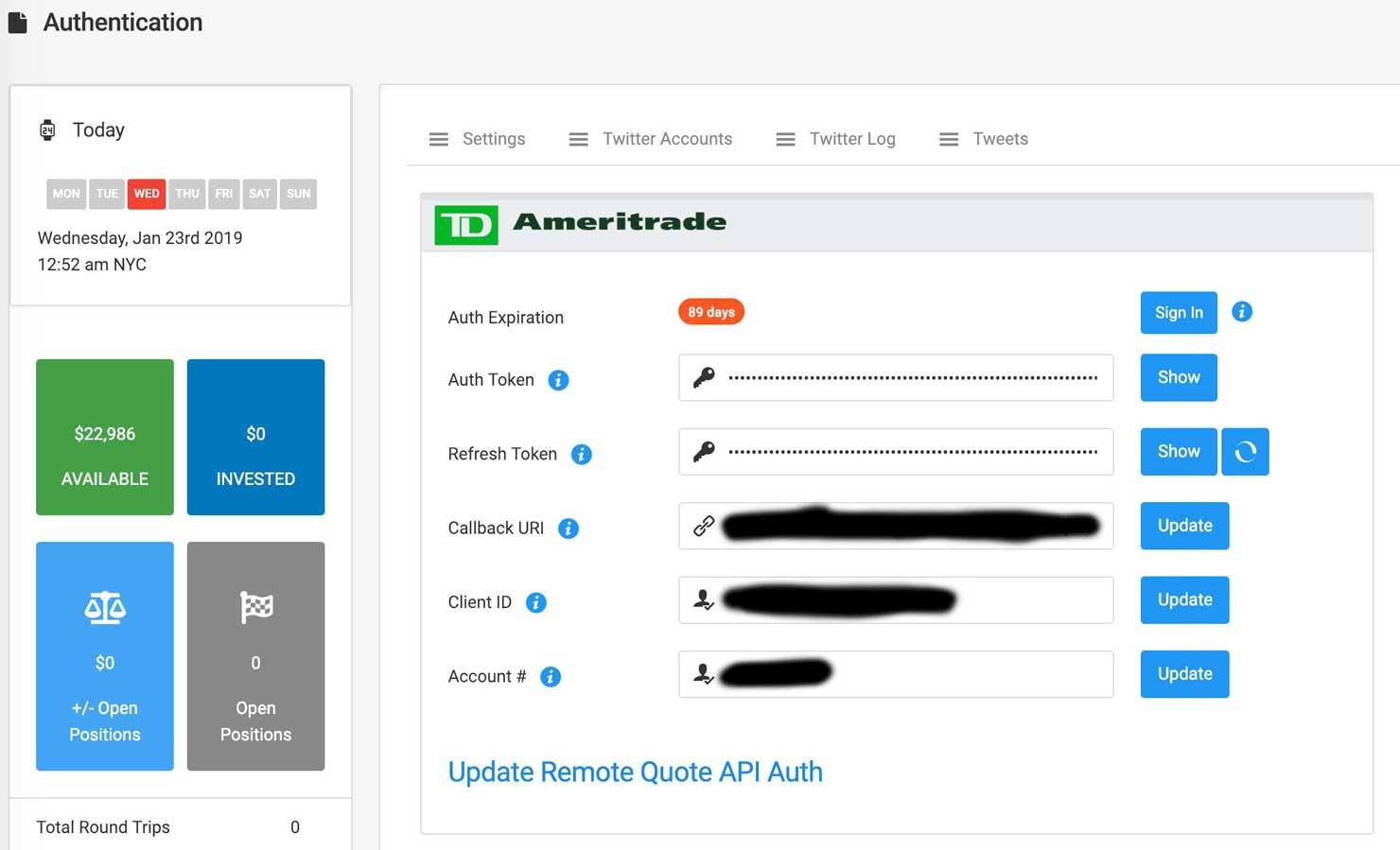Image resolution: width=1400 pixels, height=850 pixels.
Task: Update the Callback URI
Action: tap(1184, 526)
